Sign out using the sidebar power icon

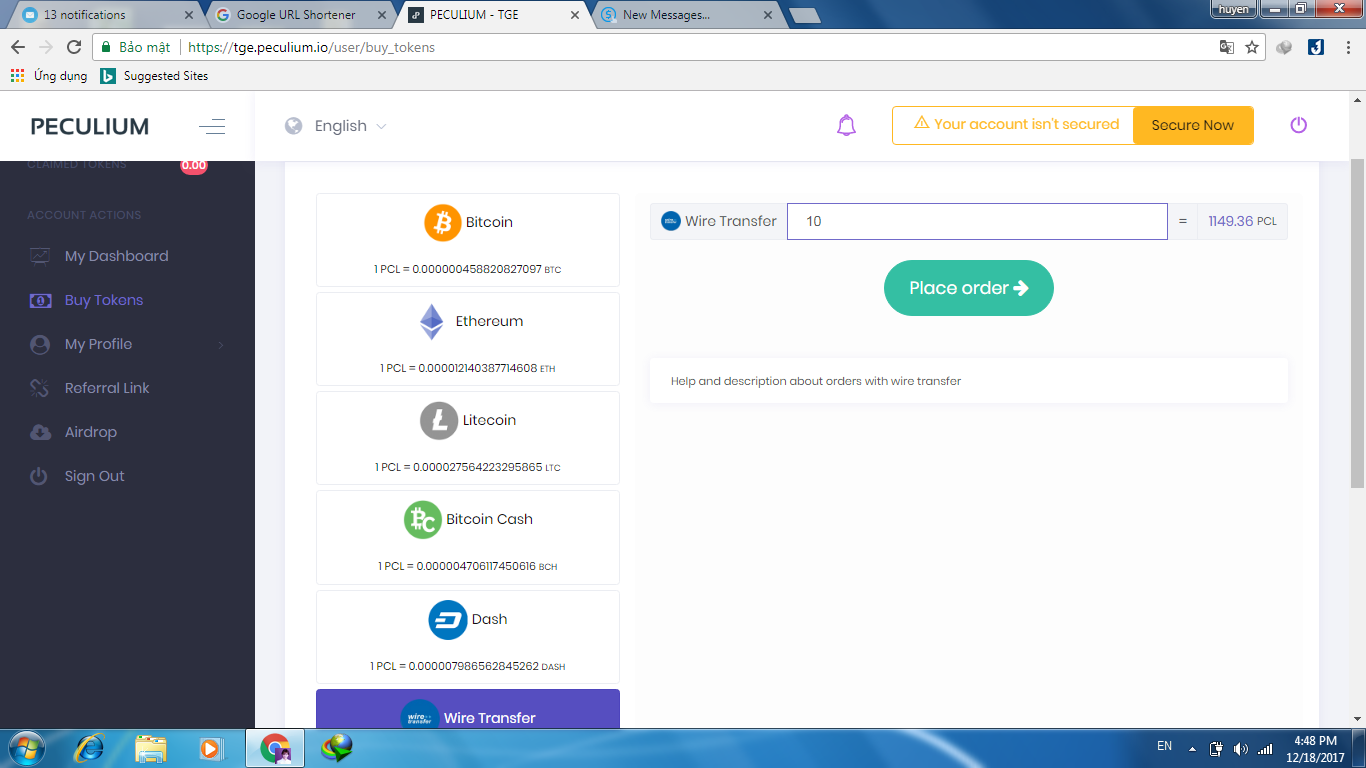[x=39, y=476]
